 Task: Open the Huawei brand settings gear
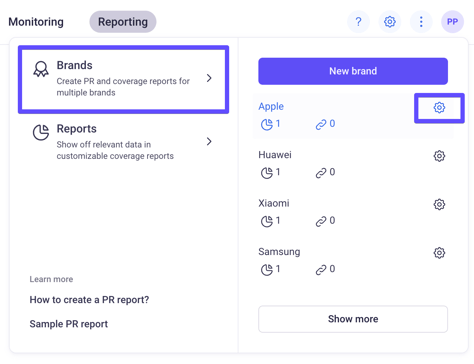(x=439, y=156)
